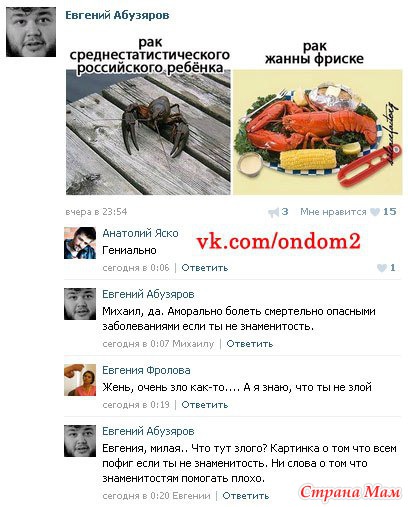The width and height of the screenshot is (408, 507).
Task: Open Евгений Абузяров's large profile avatar at the top
Action: tap(31, 32)
